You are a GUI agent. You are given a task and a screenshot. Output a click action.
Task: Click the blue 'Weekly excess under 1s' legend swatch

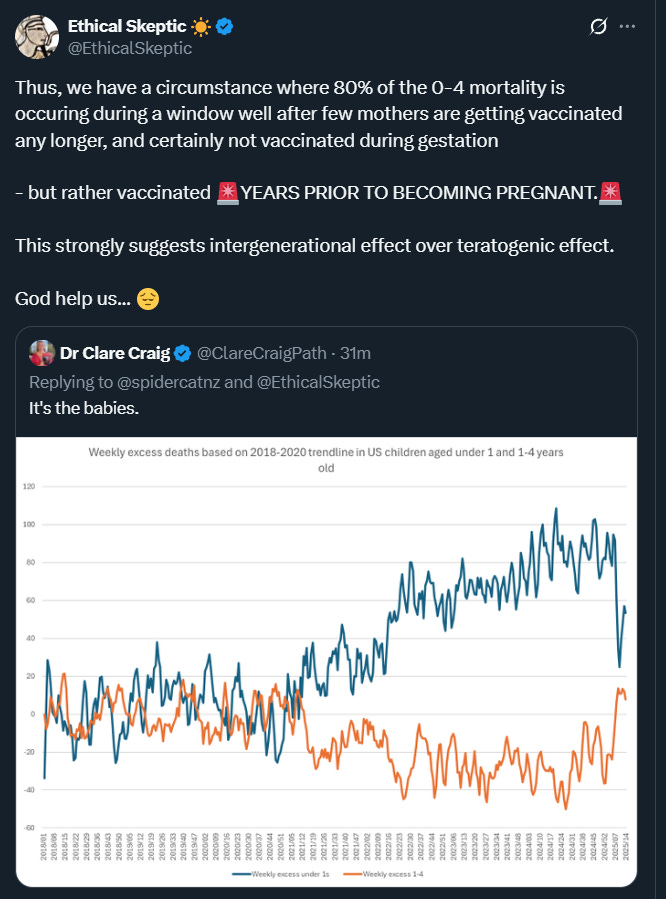(x=241, y=874)
